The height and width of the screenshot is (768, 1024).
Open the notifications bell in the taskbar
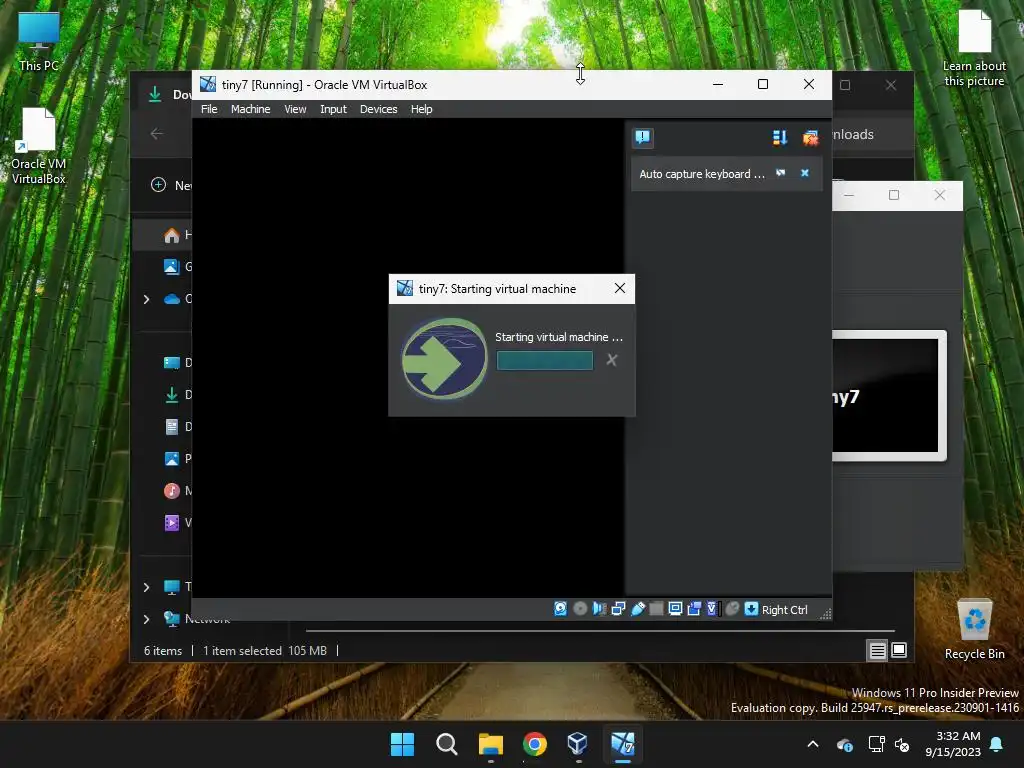click(x=997, y=744)
